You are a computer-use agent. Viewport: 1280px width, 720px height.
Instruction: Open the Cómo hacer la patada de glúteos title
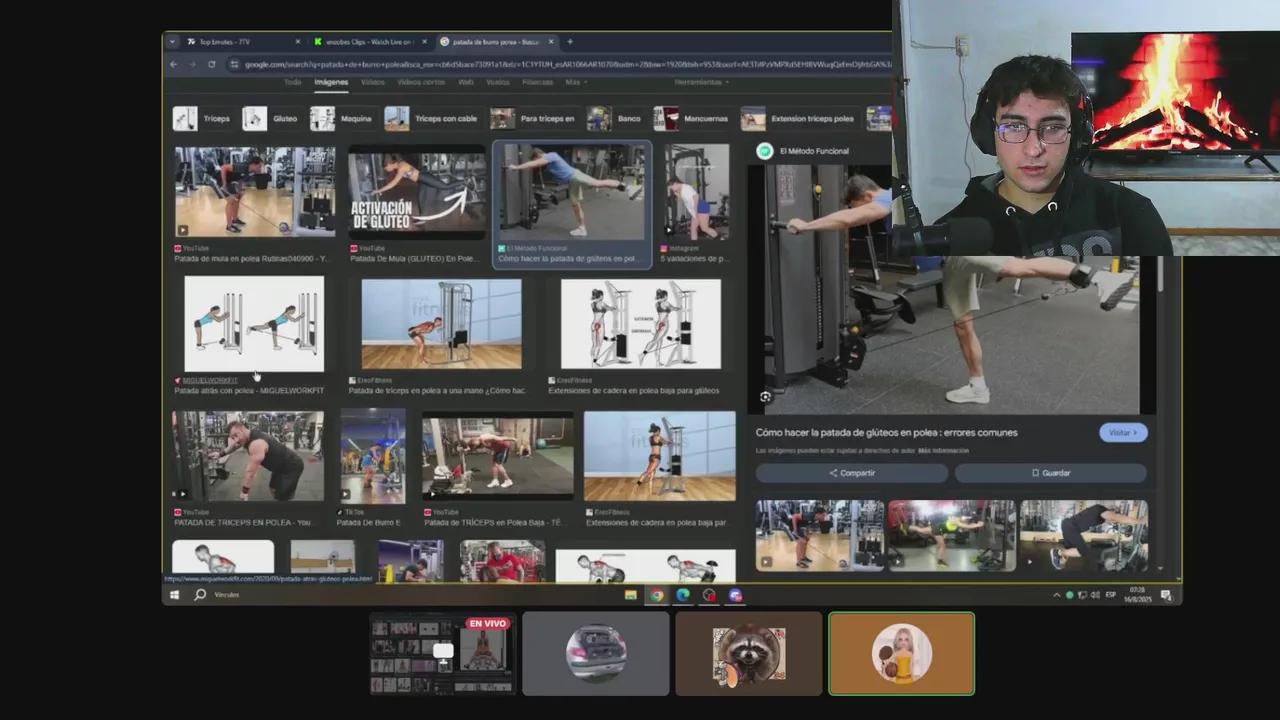886,433
